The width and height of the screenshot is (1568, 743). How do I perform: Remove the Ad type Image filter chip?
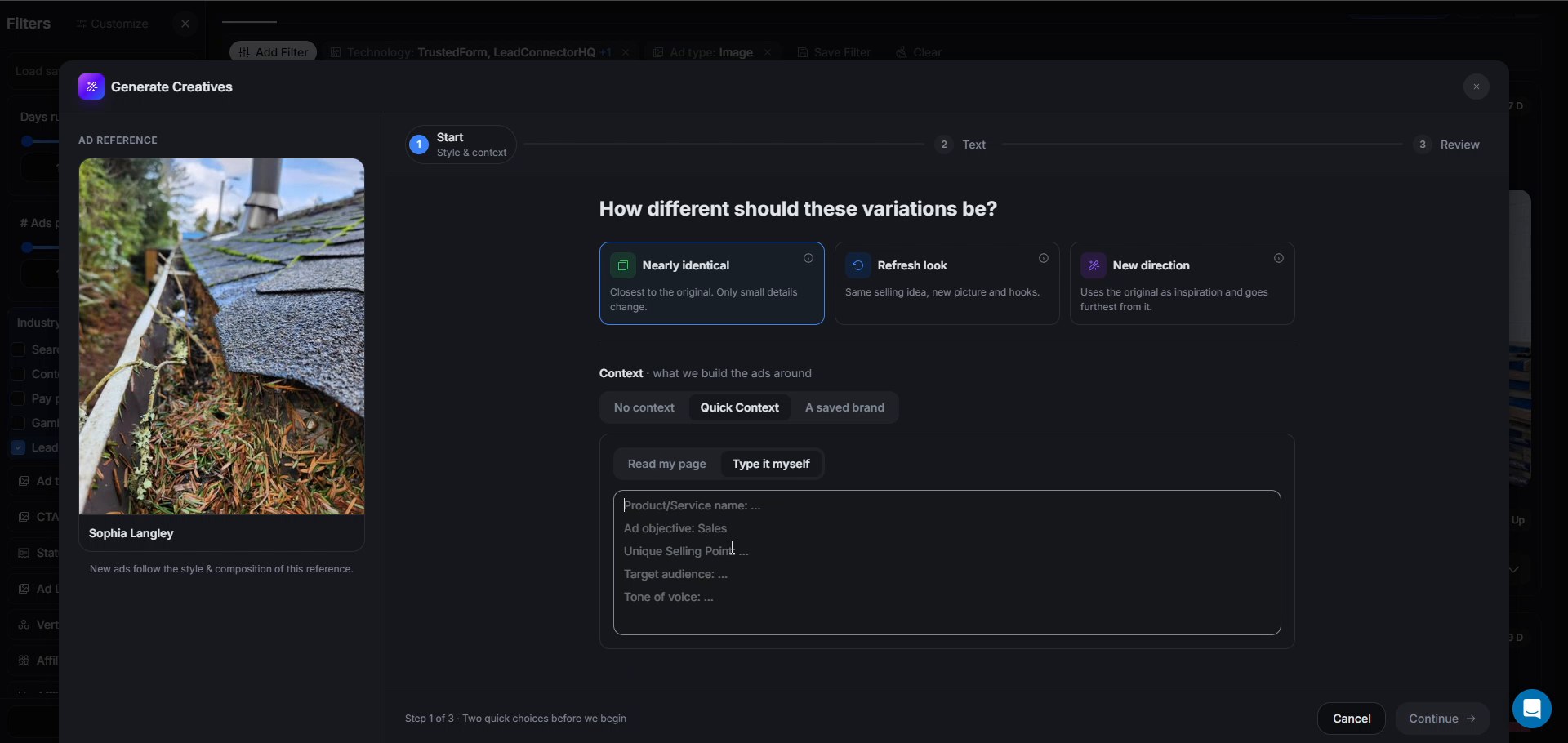767,52
